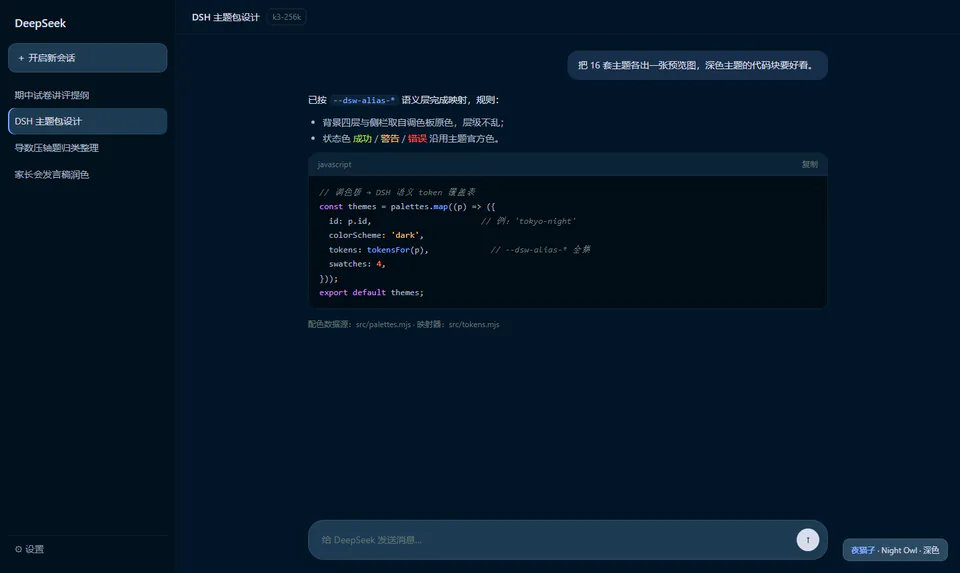Click the DSH 主题包设计 header title
The width and height of the screenshot is (960, 573).
225,17
